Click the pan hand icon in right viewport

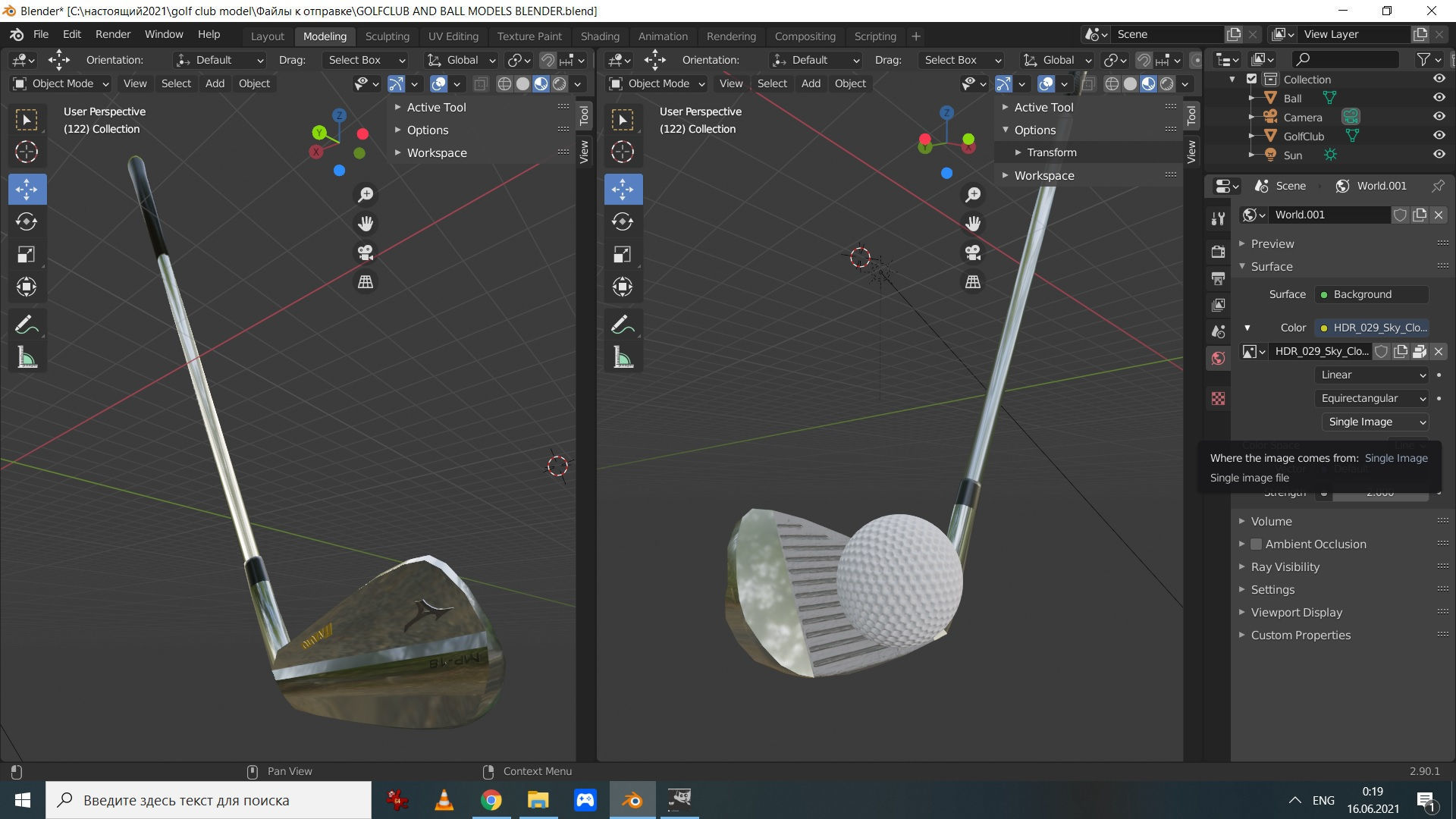(x=973, y=224)
